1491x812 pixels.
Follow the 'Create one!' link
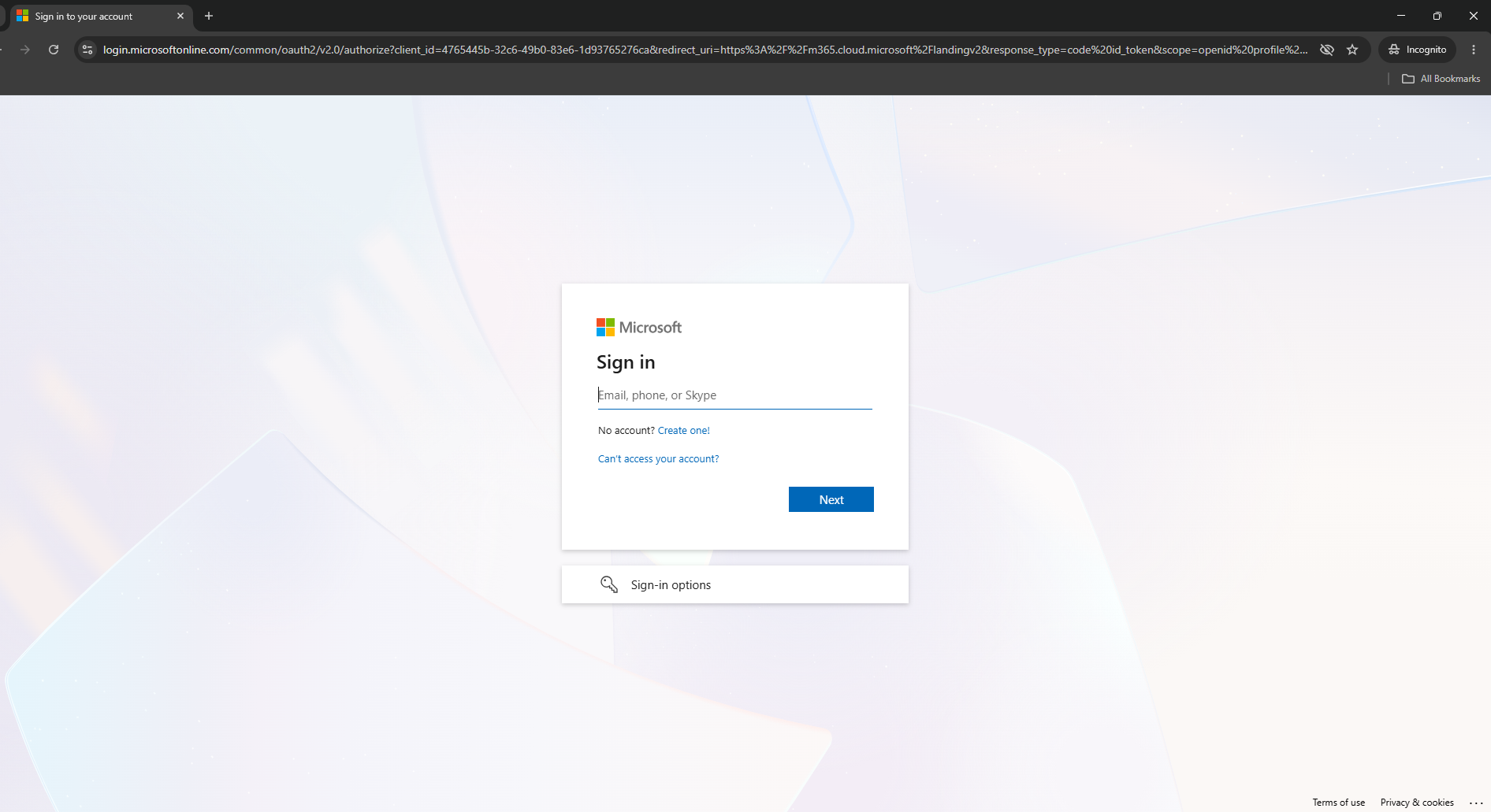point(684,431)
